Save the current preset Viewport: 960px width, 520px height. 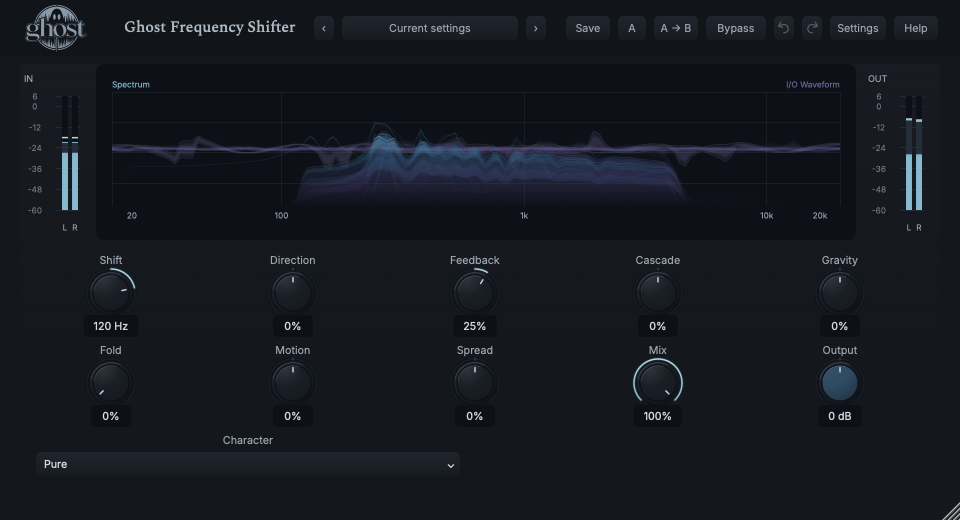[588, 28]
